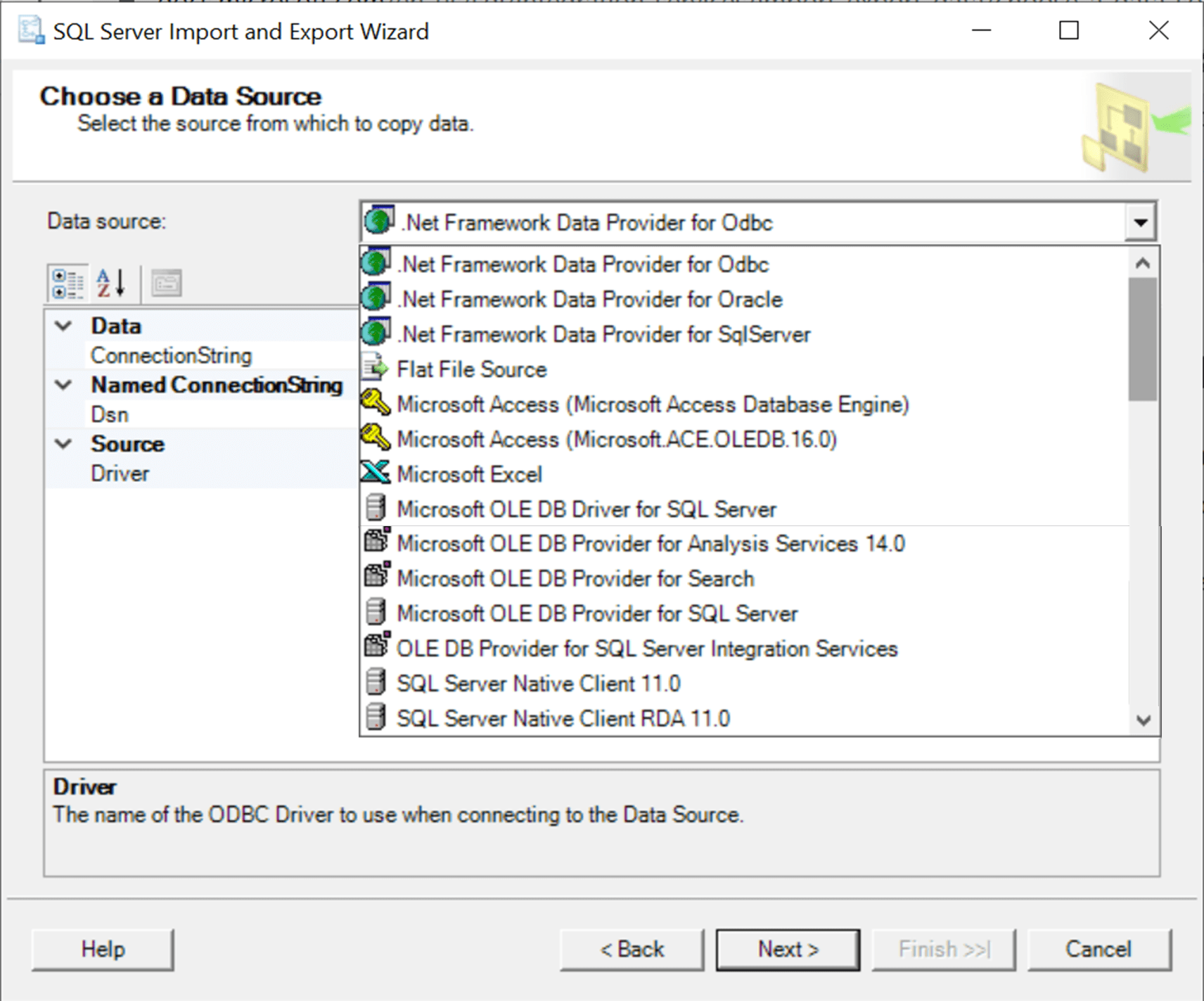This screenshot has width=1204, height=1001.
Task: Collapse the Data category in the property grid
Action: [x=63, y=325]
